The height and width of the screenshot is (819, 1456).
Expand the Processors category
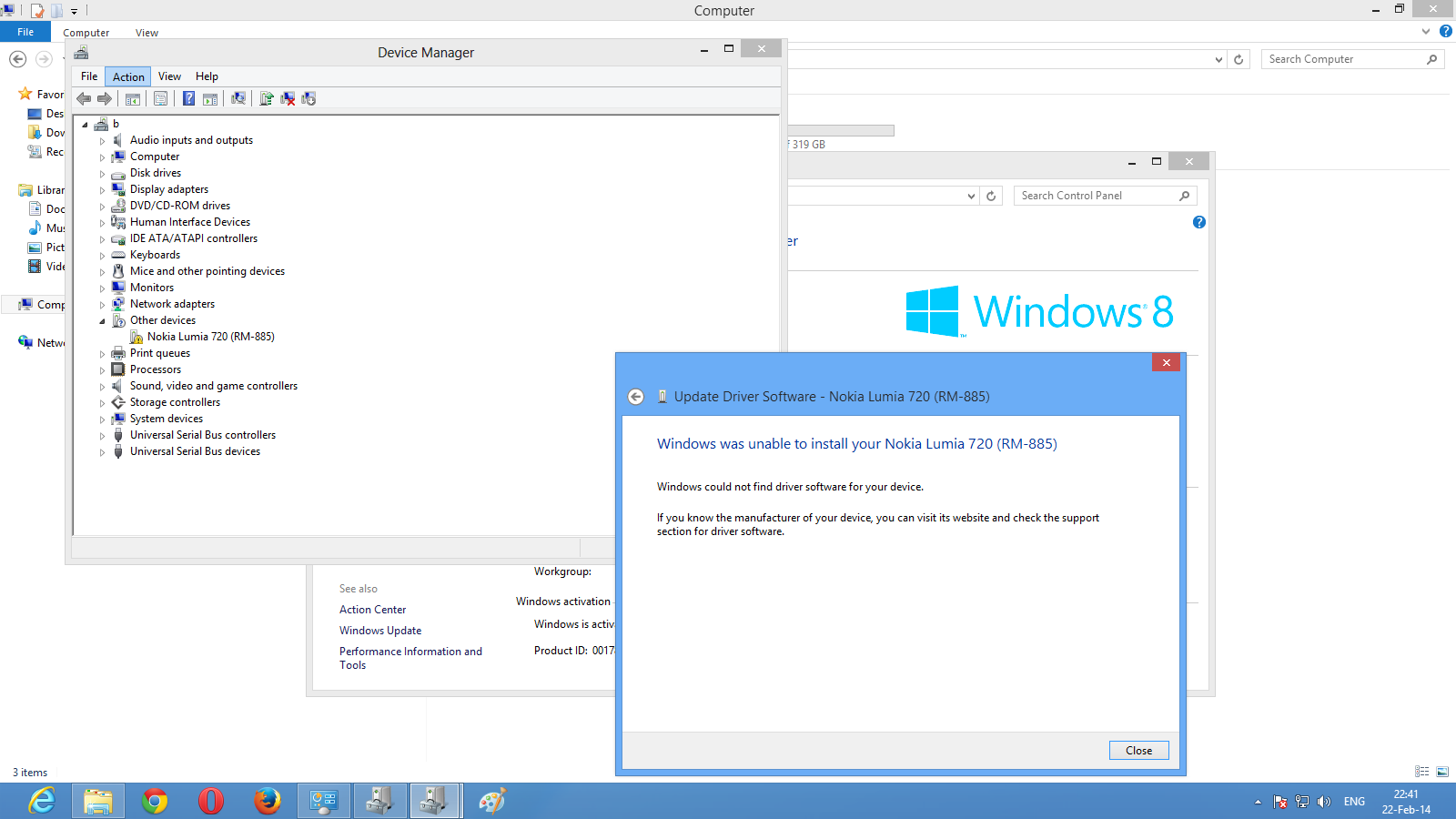(x=103, y=370)
